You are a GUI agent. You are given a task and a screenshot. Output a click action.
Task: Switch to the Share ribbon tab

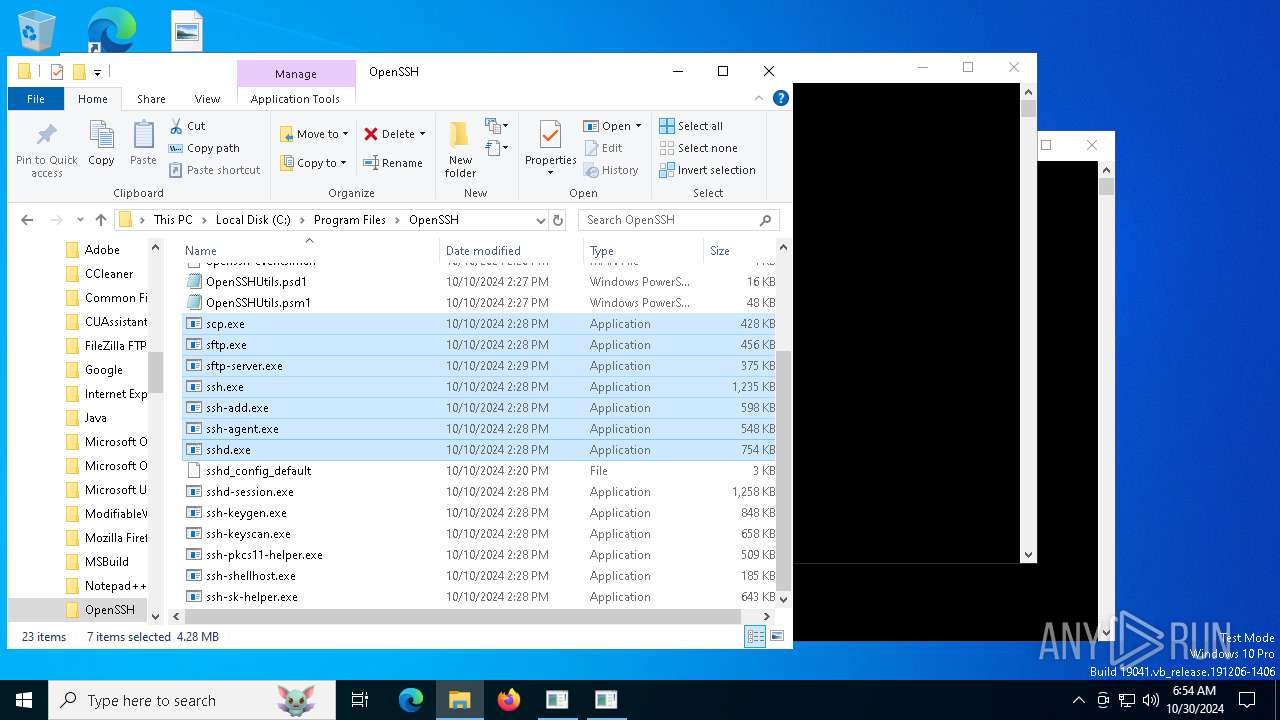point(151,99)
